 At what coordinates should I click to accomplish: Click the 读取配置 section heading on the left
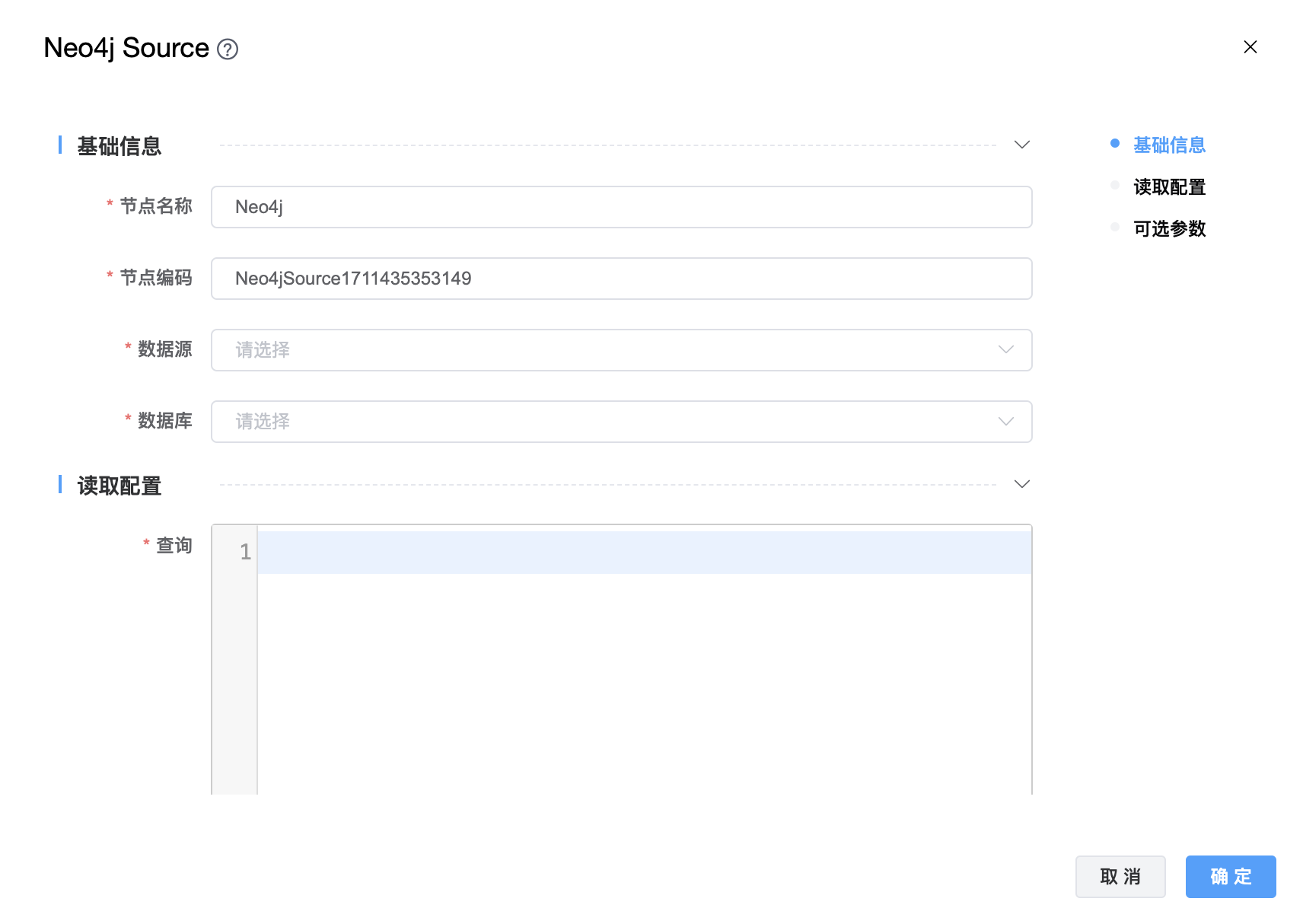[x=119, y=486]
